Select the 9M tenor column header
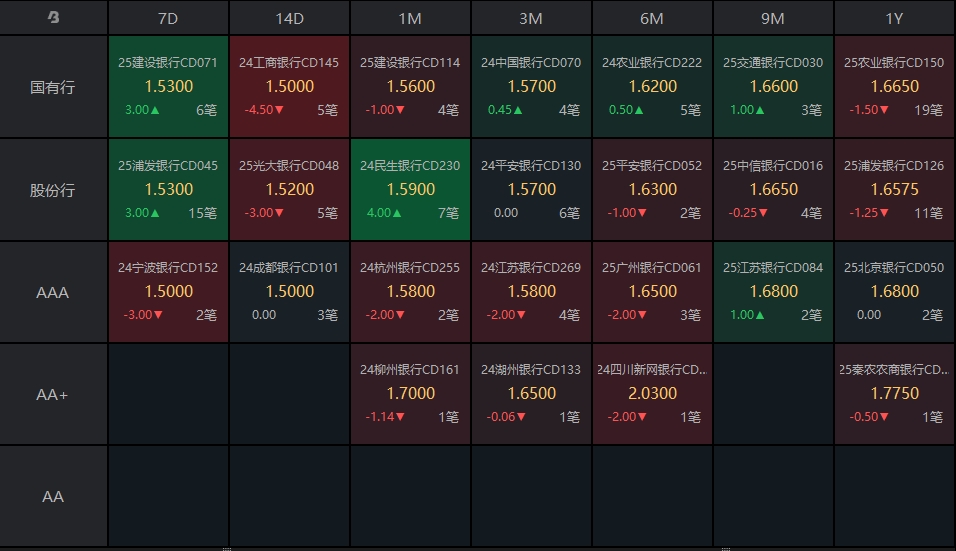This screenshot has height=551, width=956. [x=773, y=18]
